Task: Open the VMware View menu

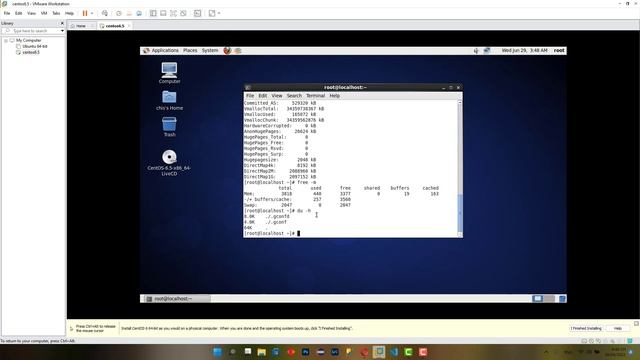Action: [31, 13]
